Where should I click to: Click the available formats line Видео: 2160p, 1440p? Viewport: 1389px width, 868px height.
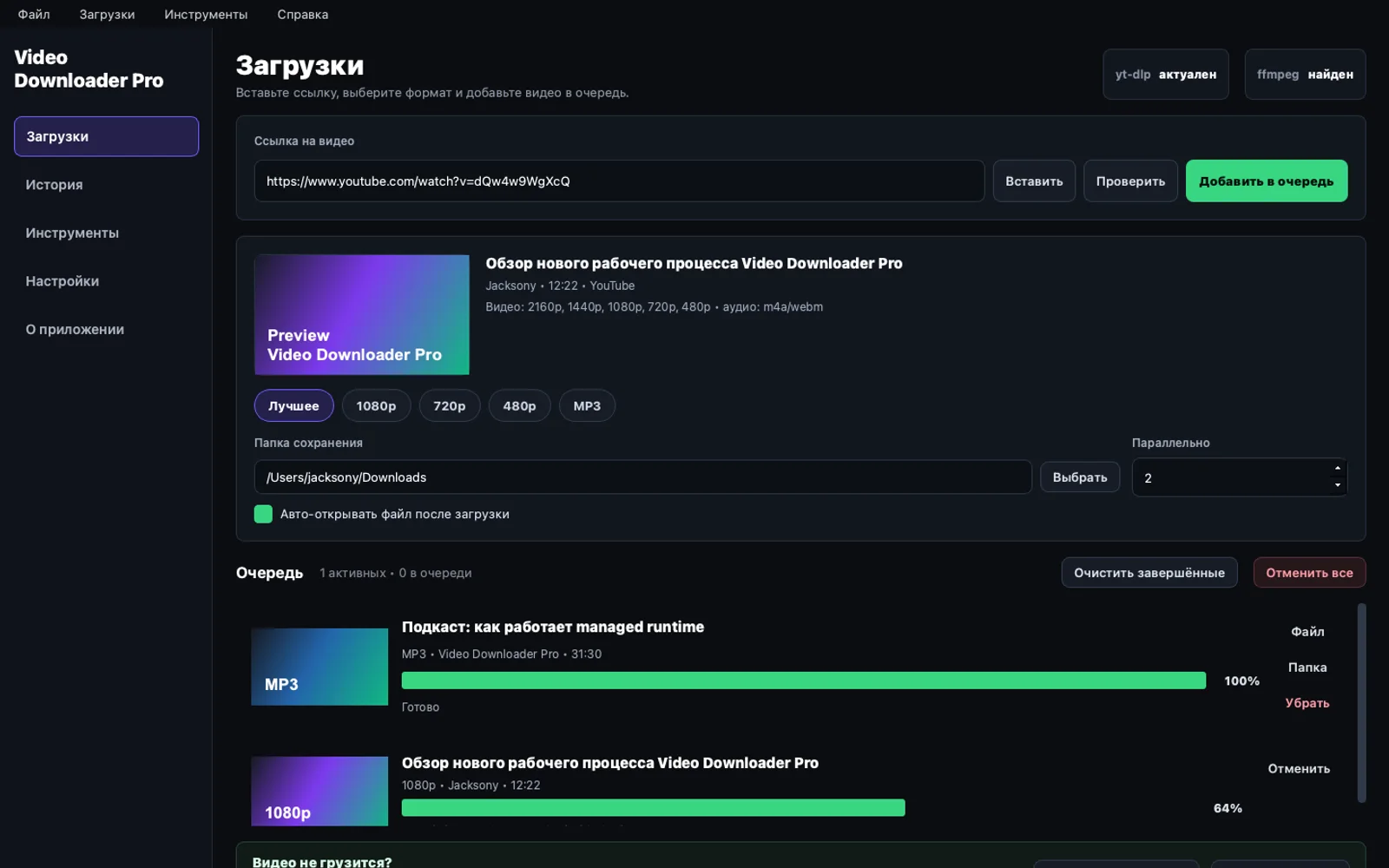coord(655,306)
